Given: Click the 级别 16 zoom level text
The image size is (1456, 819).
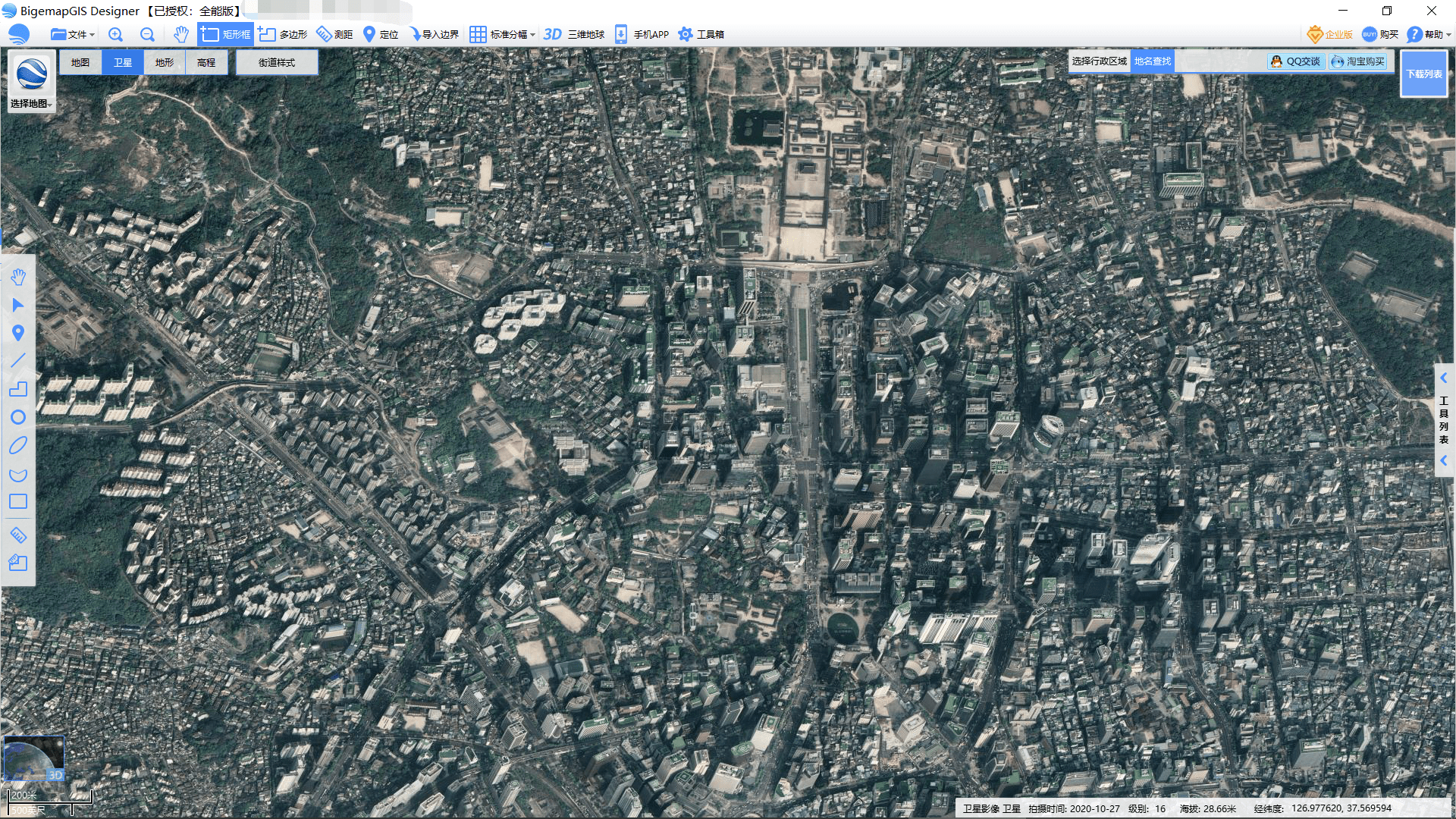Looking at the screenshot, I should [1147, 808].
